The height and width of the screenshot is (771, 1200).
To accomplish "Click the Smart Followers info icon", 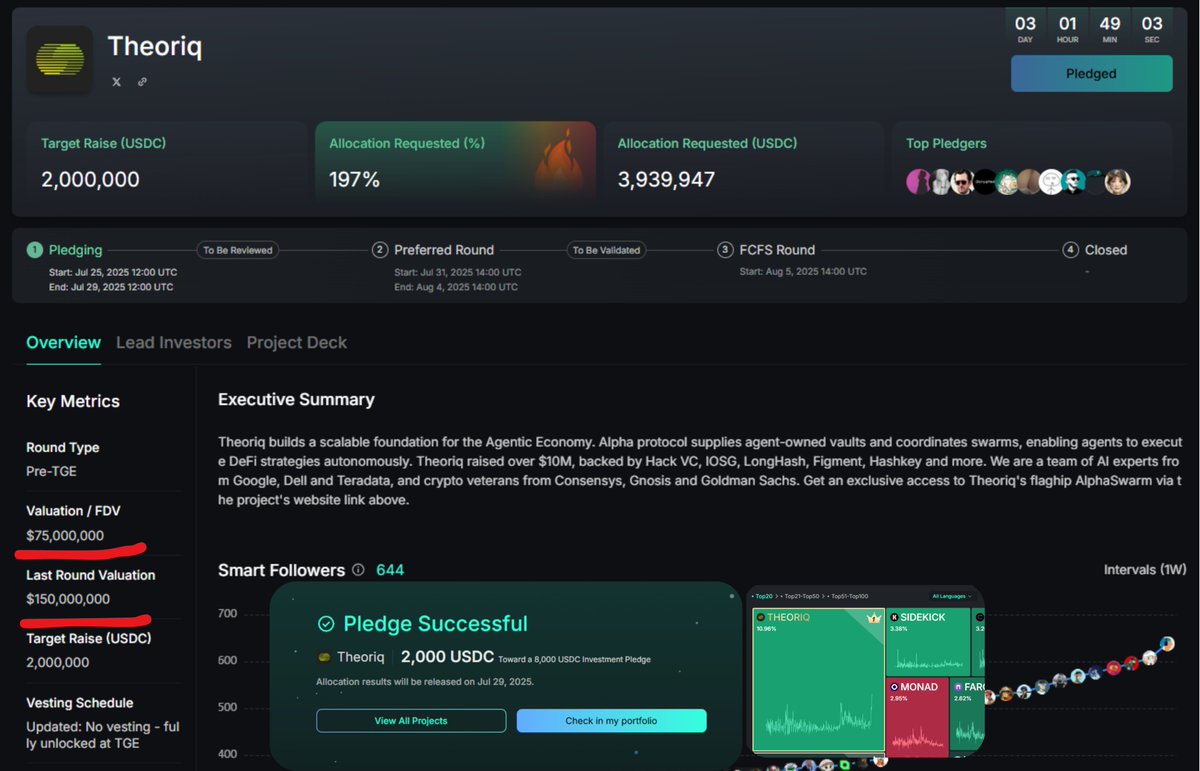I will click(358, 570).
